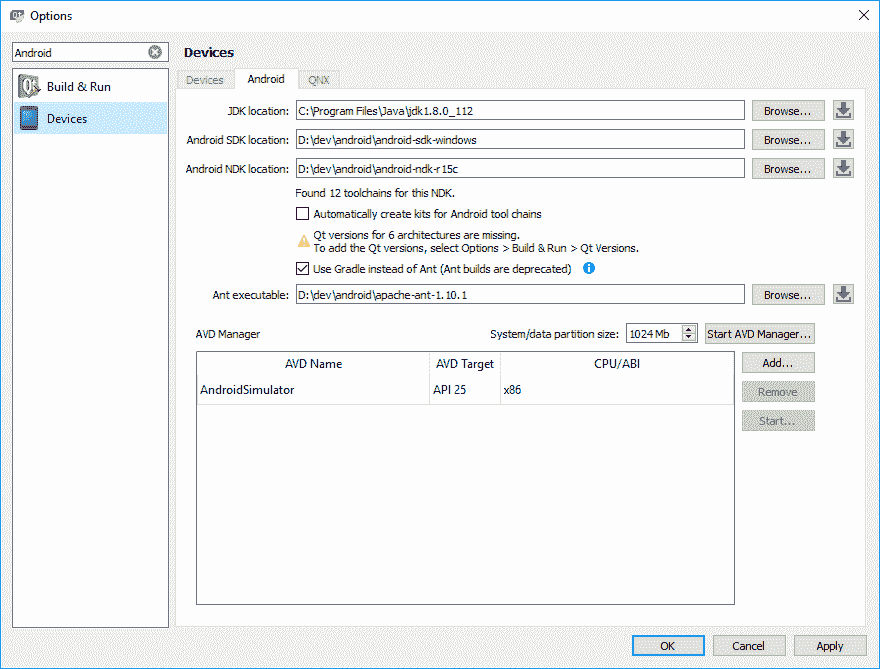Switch to the QNX tab
This screenshot has width=880, height=669.
[319, 80]
